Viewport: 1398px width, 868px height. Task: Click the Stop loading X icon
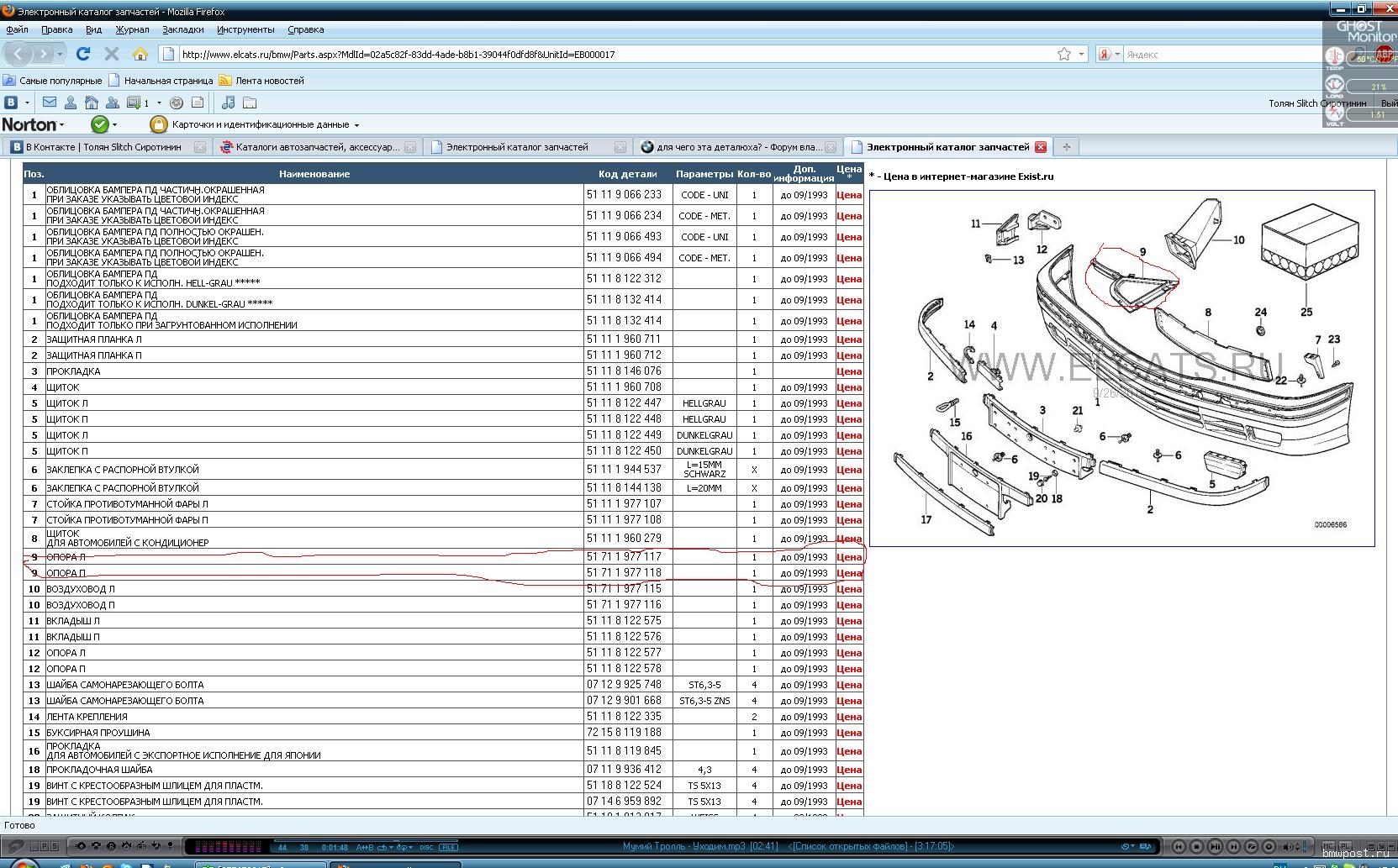point(111,54)
